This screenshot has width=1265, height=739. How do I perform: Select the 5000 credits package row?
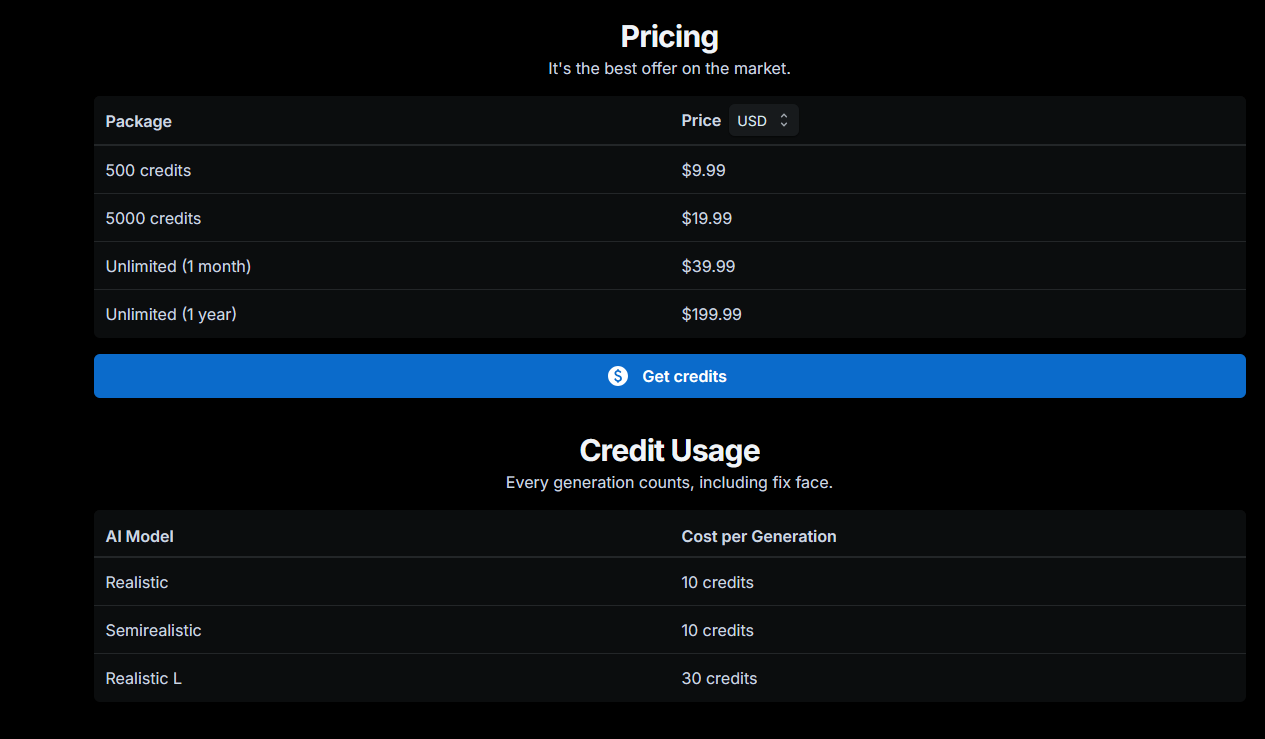pos(153,218)
